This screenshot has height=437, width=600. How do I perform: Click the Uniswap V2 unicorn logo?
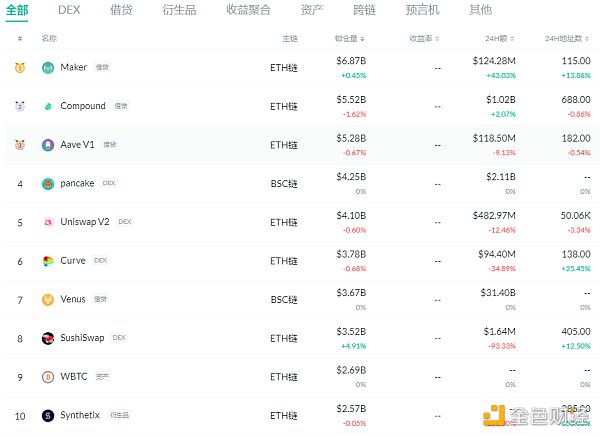point(48,222)
